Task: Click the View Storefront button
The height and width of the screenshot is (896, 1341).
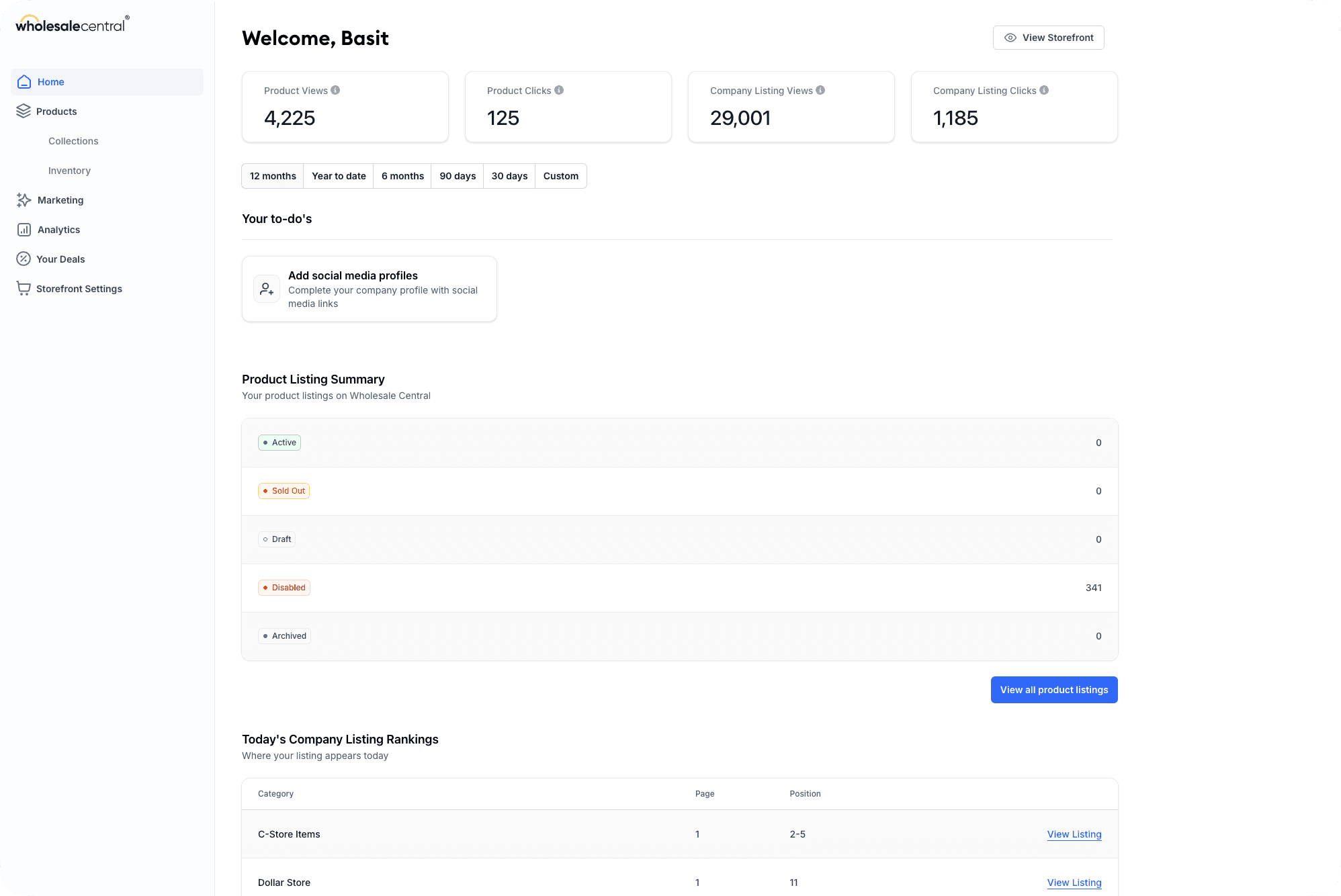Action: tap(1048, 38)
